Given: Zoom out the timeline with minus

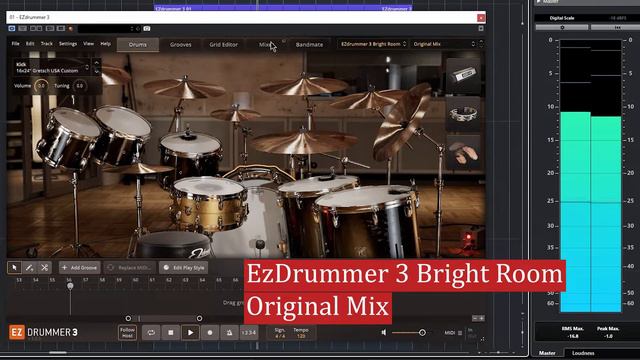Looking at the screenshot, I should [x=475, y=318].
